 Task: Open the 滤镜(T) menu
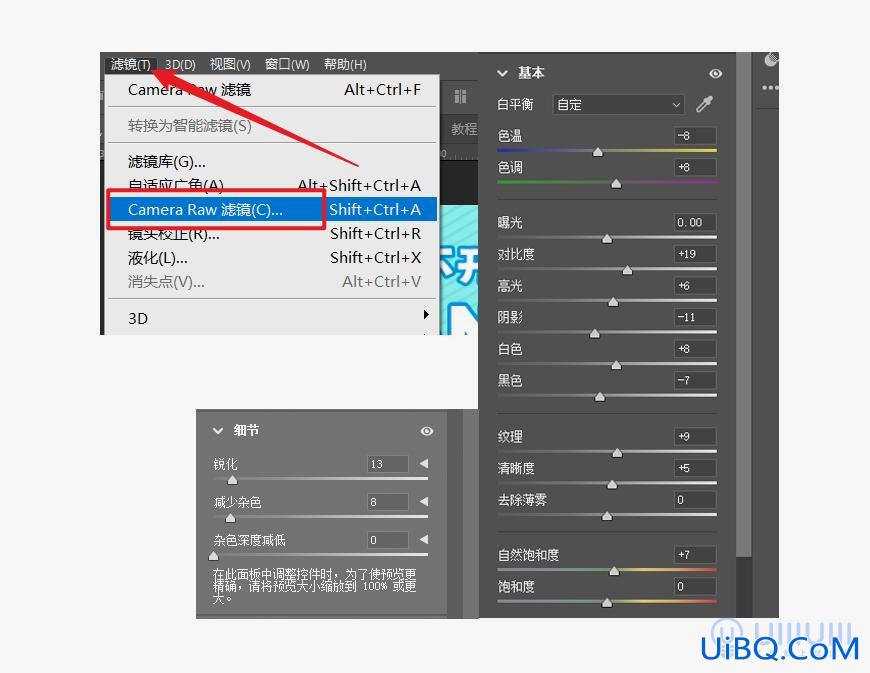coord(130,64)
